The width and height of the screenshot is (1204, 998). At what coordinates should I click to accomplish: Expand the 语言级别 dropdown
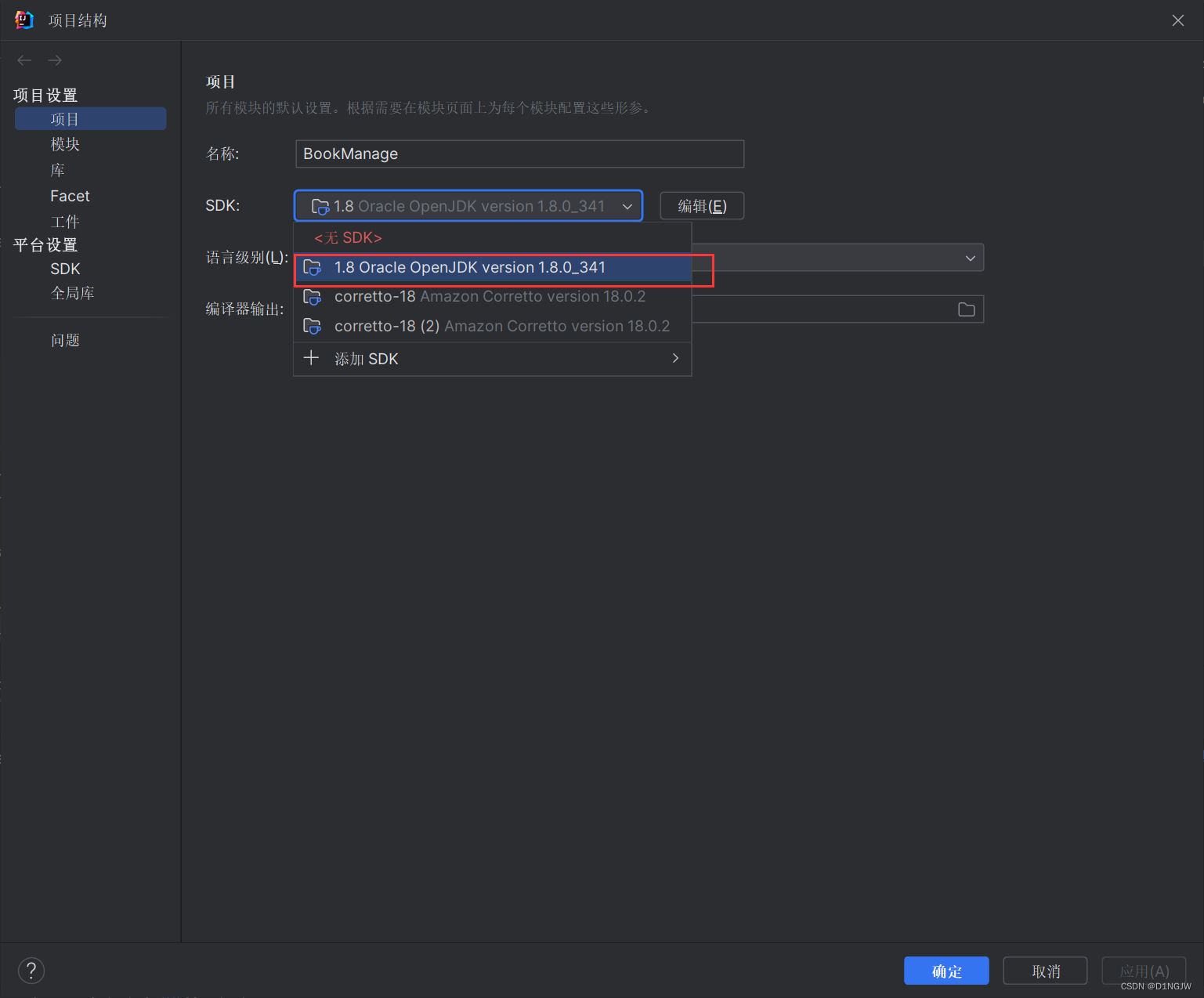(x=970, y=258)
